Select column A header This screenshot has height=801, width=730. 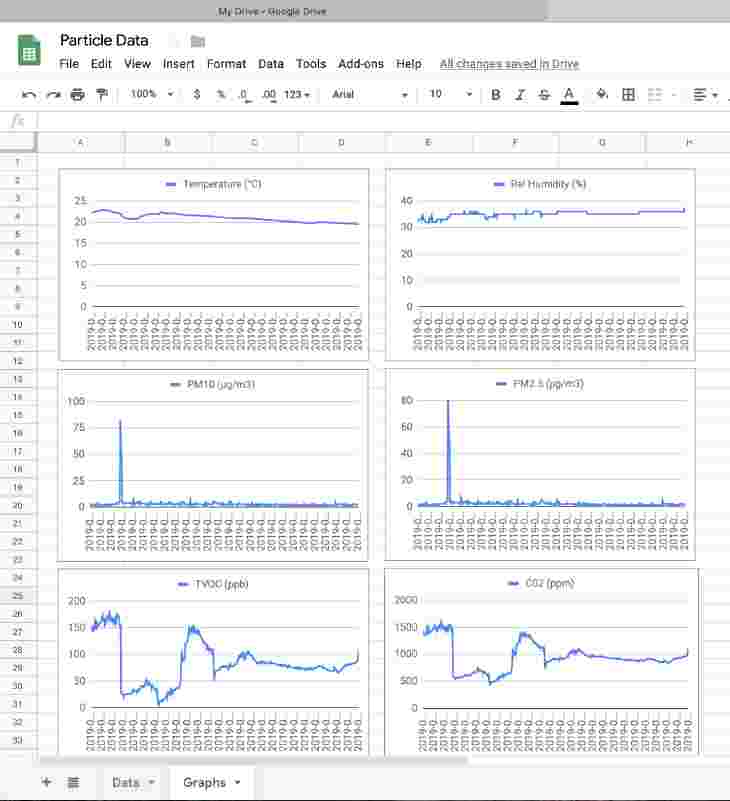80,143
